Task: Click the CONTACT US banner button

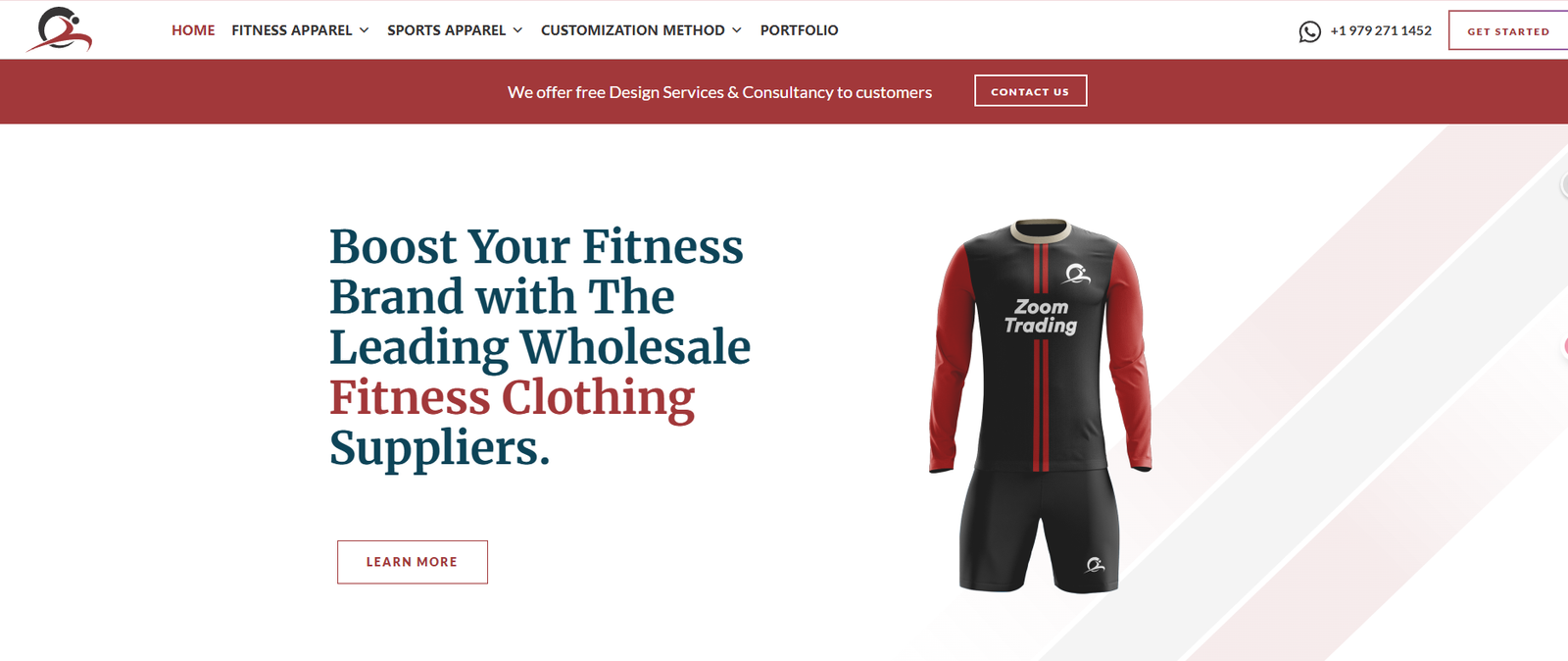Action: point(1030,91)
